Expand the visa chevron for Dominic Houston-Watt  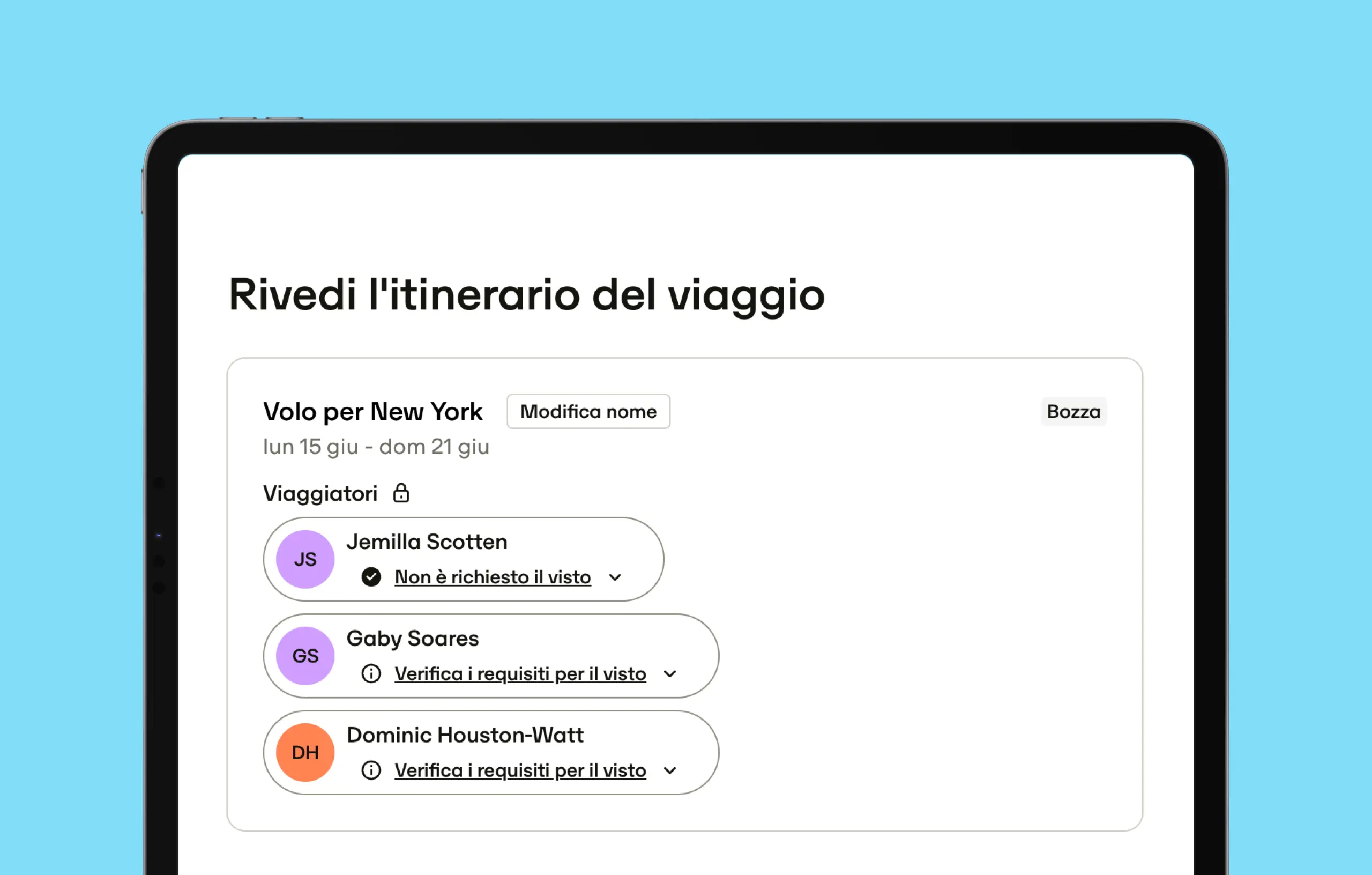click(670, 771)
